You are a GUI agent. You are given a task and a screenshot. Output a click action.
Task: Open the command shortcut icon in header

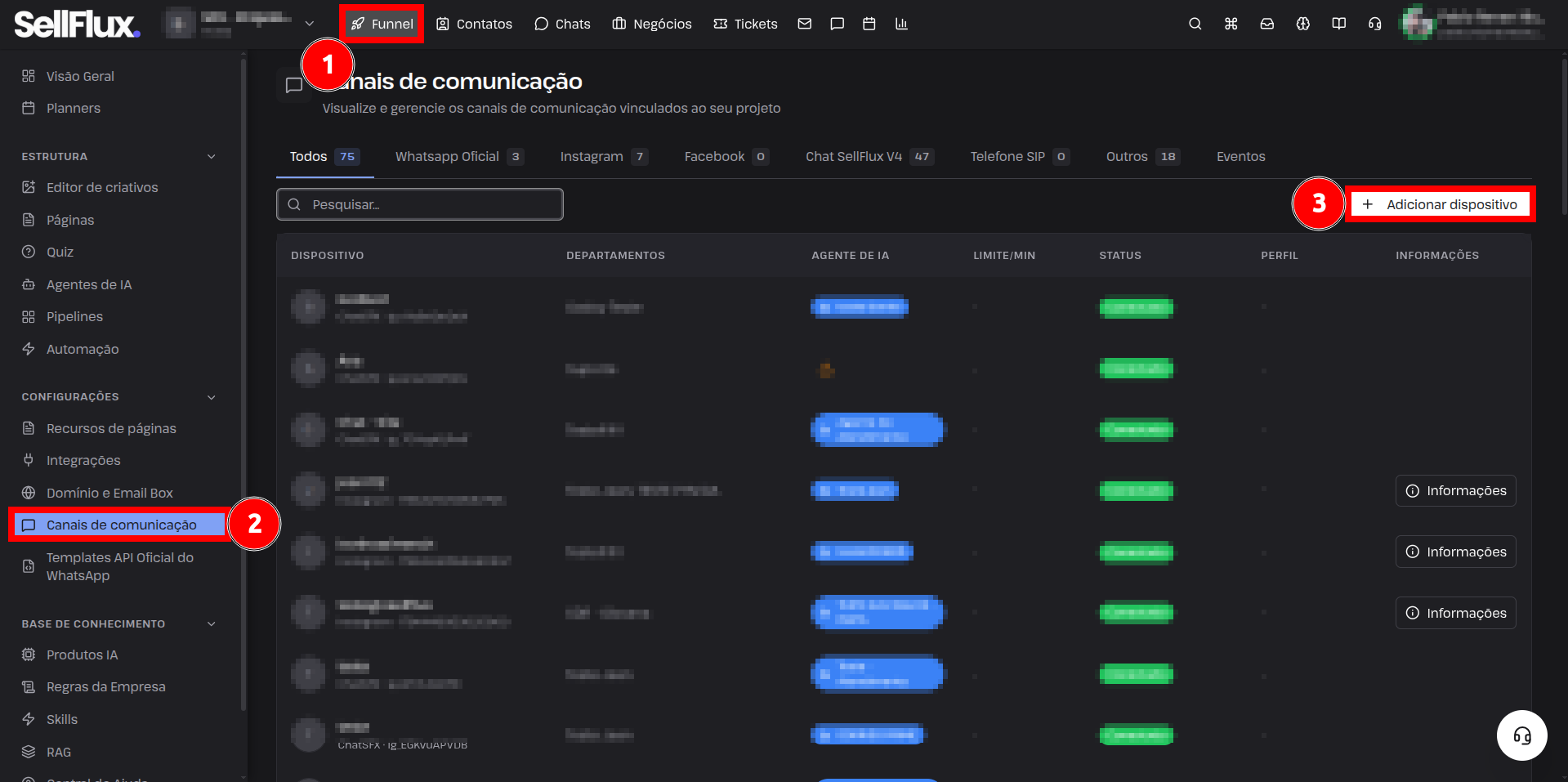click(x=1231, y=24)
